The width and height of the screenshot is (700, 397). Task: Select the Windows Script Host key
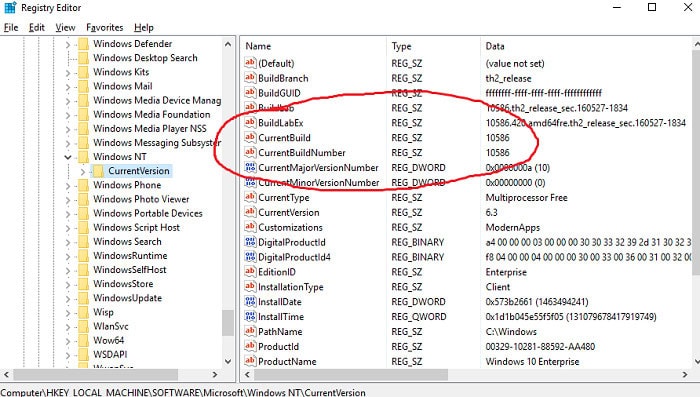[x=136, y=227]
